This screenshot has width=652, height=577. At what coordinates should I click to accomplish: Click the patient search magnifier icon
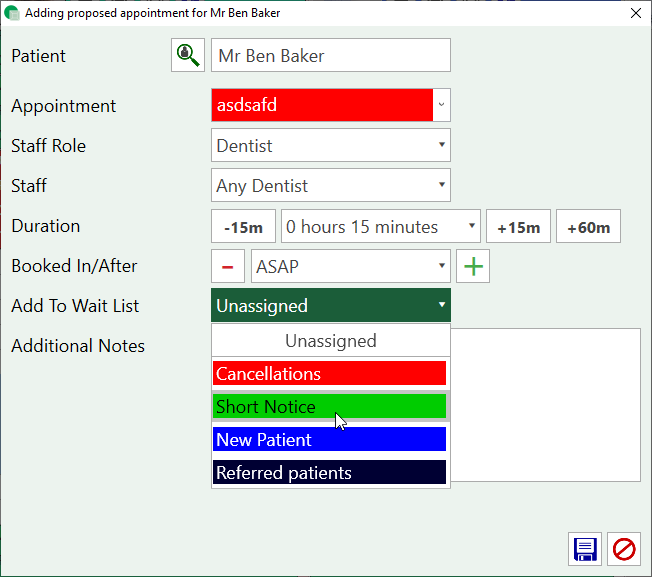[x=187, y=56]
